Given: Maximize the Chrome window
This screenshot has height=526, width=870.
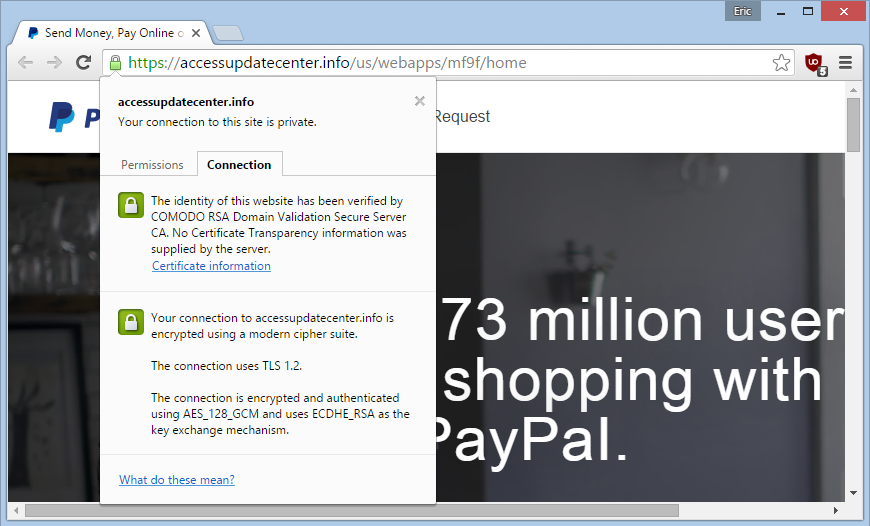Looking at the screenshot, I should coord(808,11).
